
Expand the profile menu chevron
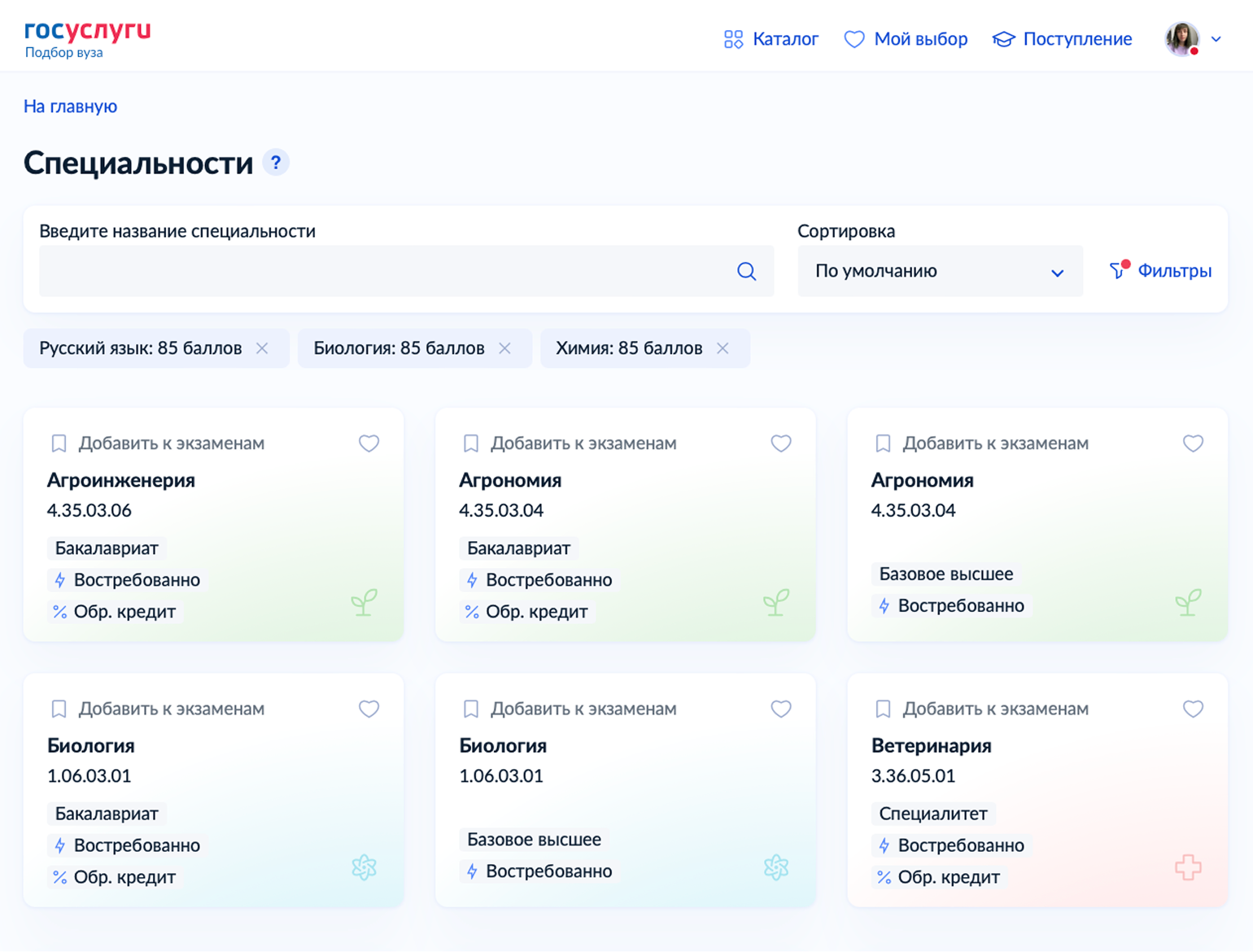coord(1216,39)
